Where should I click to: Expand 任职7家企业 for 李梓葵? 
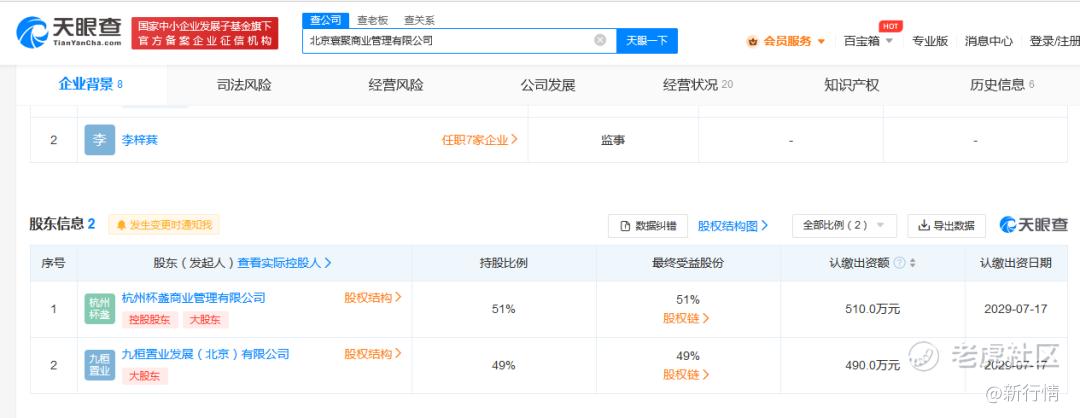479,140
